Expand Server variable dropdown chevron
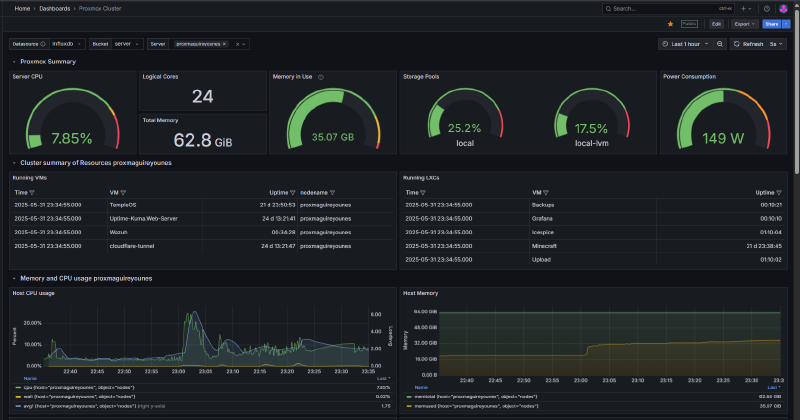 (244, 44)
